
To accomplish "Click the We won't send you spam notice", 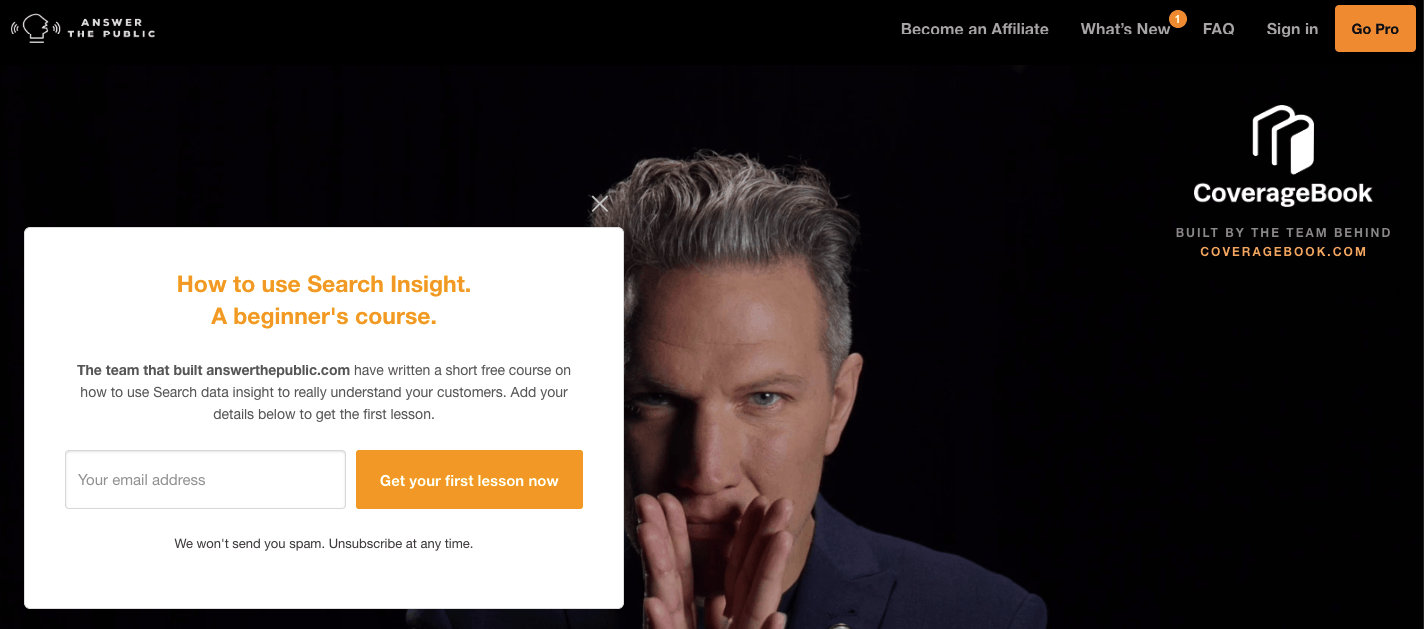I will pos(324,544).
